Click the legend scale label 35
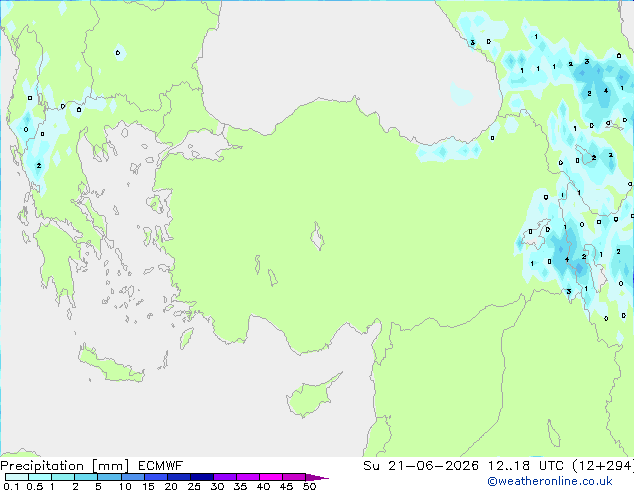634x490 pixels. (240, 486)
